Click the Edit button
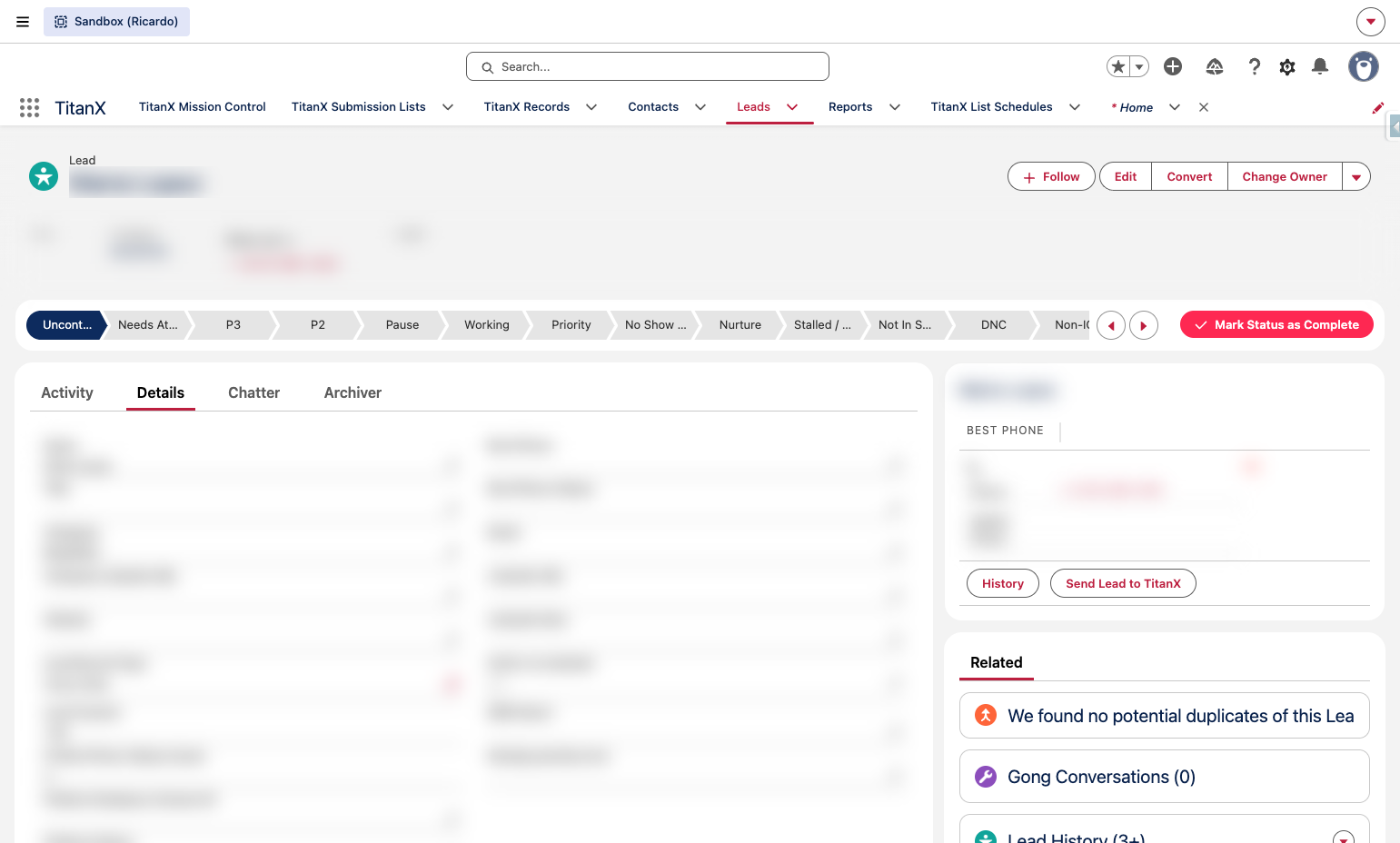The width and height of the screenshot is (1400, 843). tap(1126, 177)
